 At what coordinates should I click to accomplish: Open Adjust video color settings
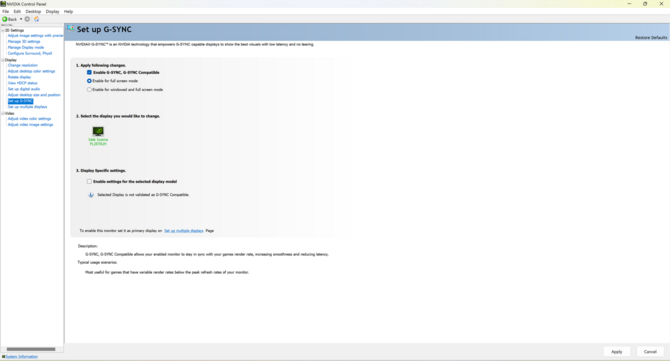[29, 119]
